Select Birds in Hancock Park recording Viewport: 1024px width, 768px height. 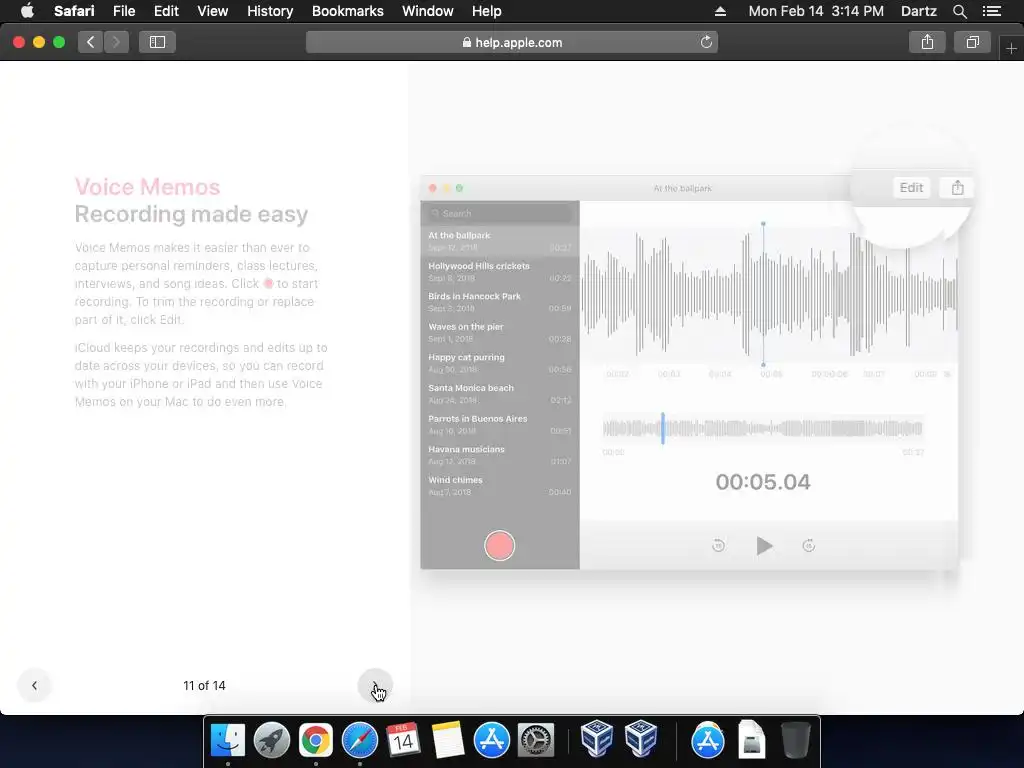click(500, 302)
